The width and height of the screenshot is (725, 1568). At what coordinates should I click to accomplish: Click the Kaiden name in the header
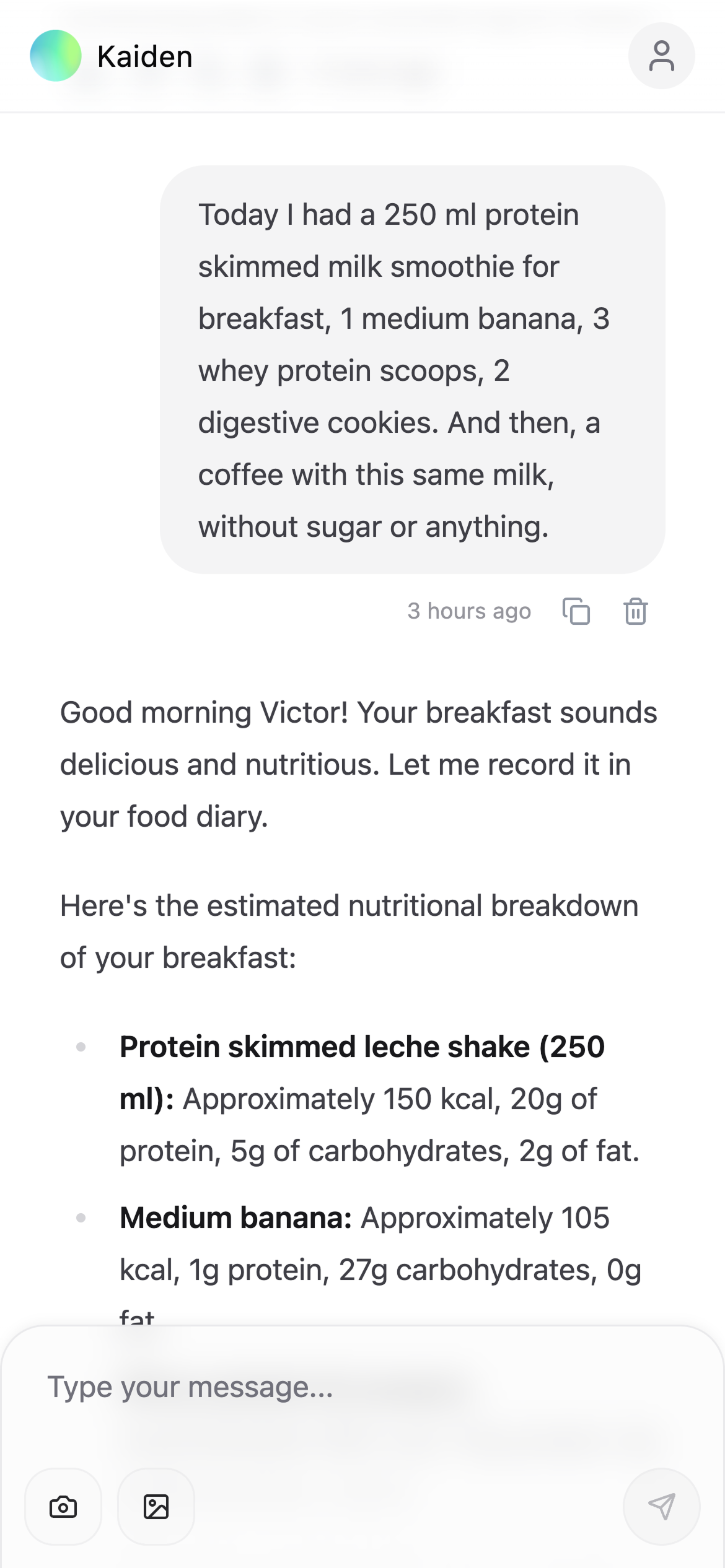(x=145, y=57)
